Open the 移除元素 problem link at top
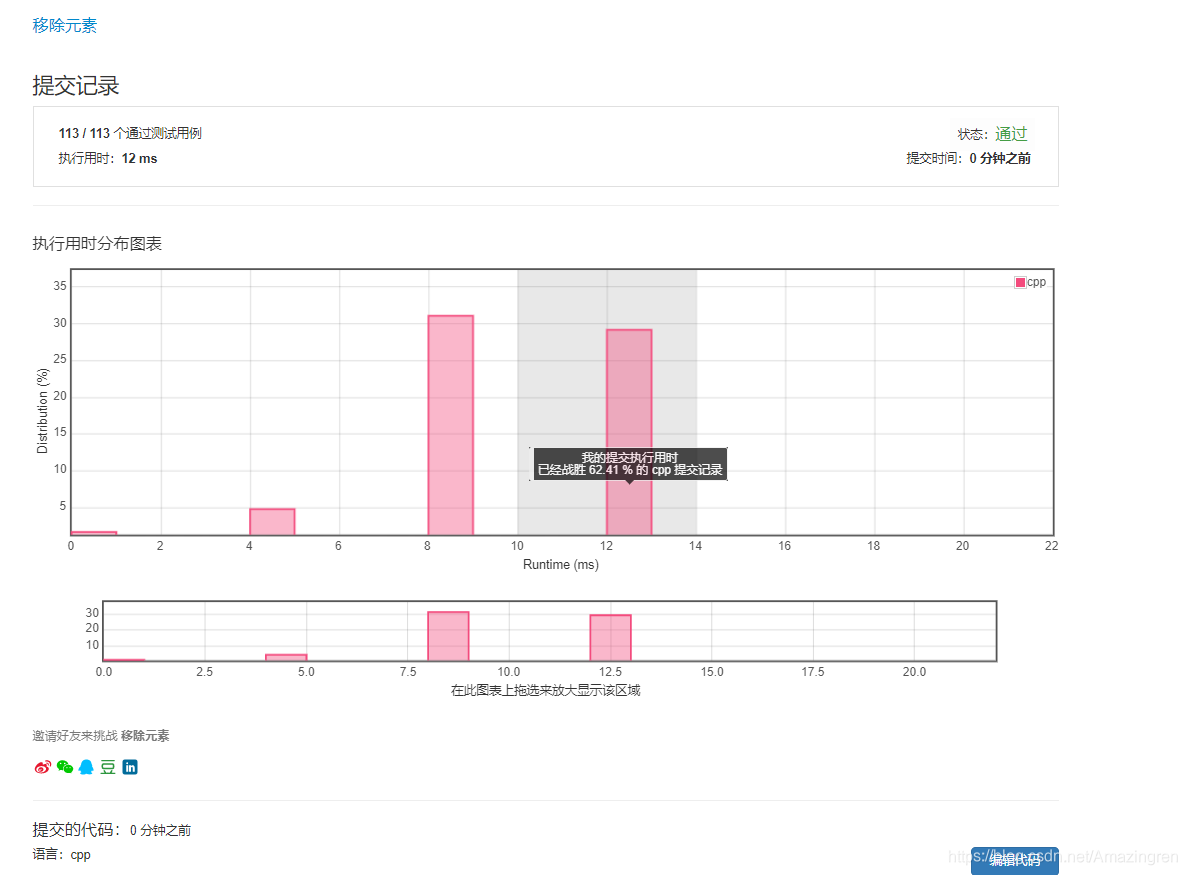1187x875 pixels. pyautogui.click(x=64, y=25)
